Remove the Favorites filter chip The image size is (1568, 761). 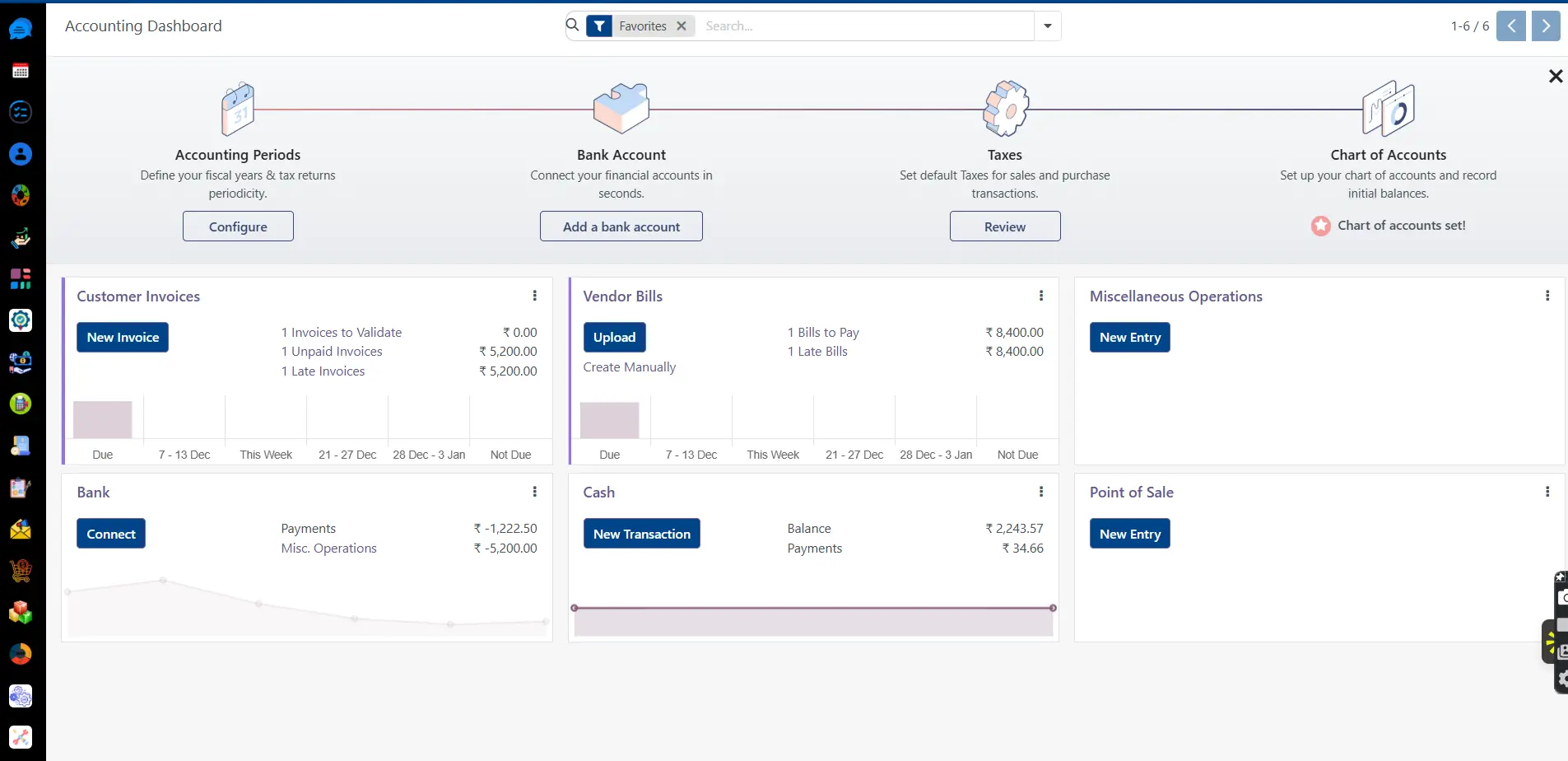pyautogui.click(x=682, y=26)
